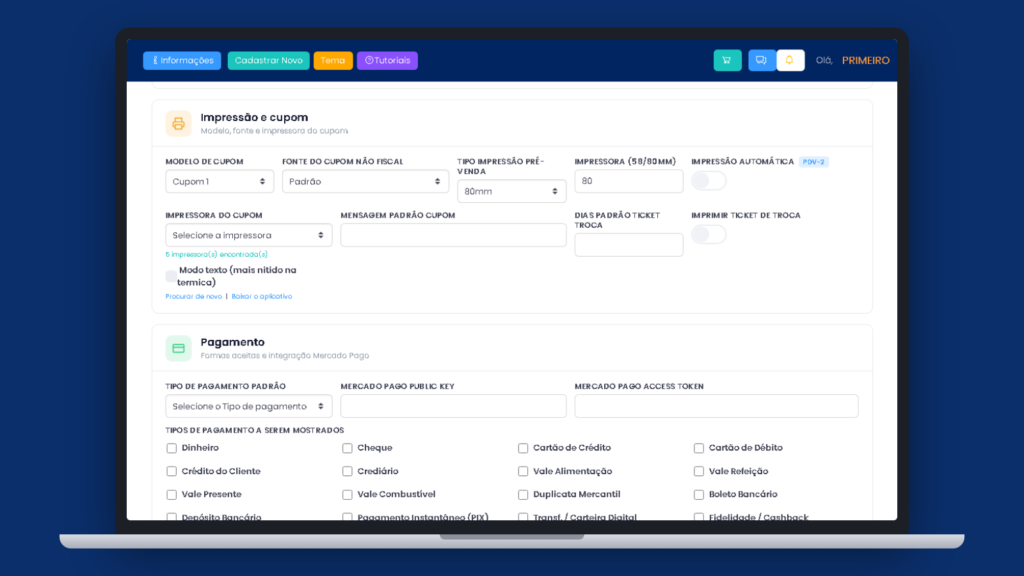This screenshot has width=1024, height=576.
Task: Click Baixar o aplicativo link
Action: [262, 296]
